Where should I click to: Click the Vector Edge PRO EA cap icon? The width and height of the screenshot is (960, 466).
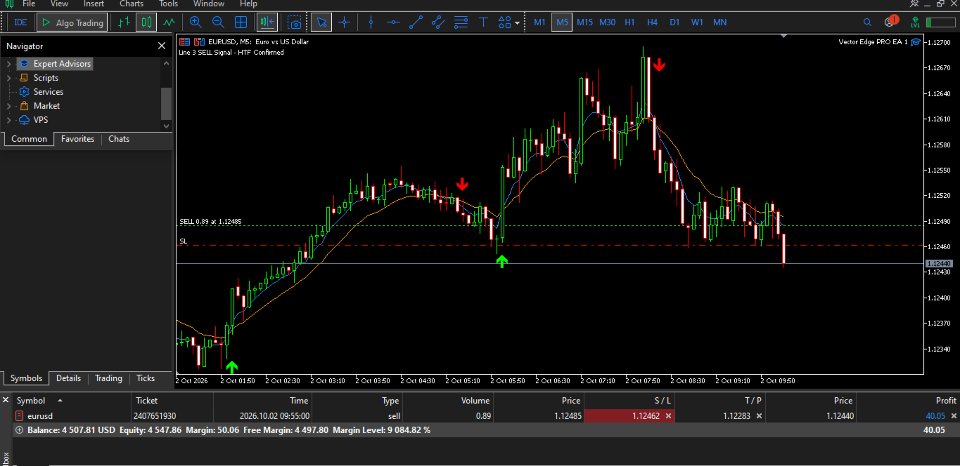916,42
